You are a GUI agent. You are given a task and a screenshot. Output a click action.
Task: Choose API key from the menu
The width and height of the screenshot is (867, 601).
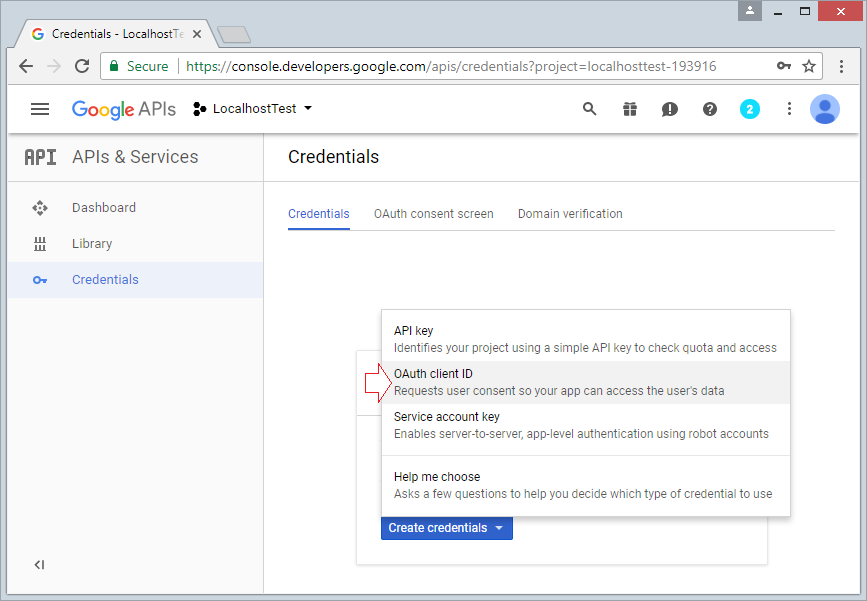(586, 339)
